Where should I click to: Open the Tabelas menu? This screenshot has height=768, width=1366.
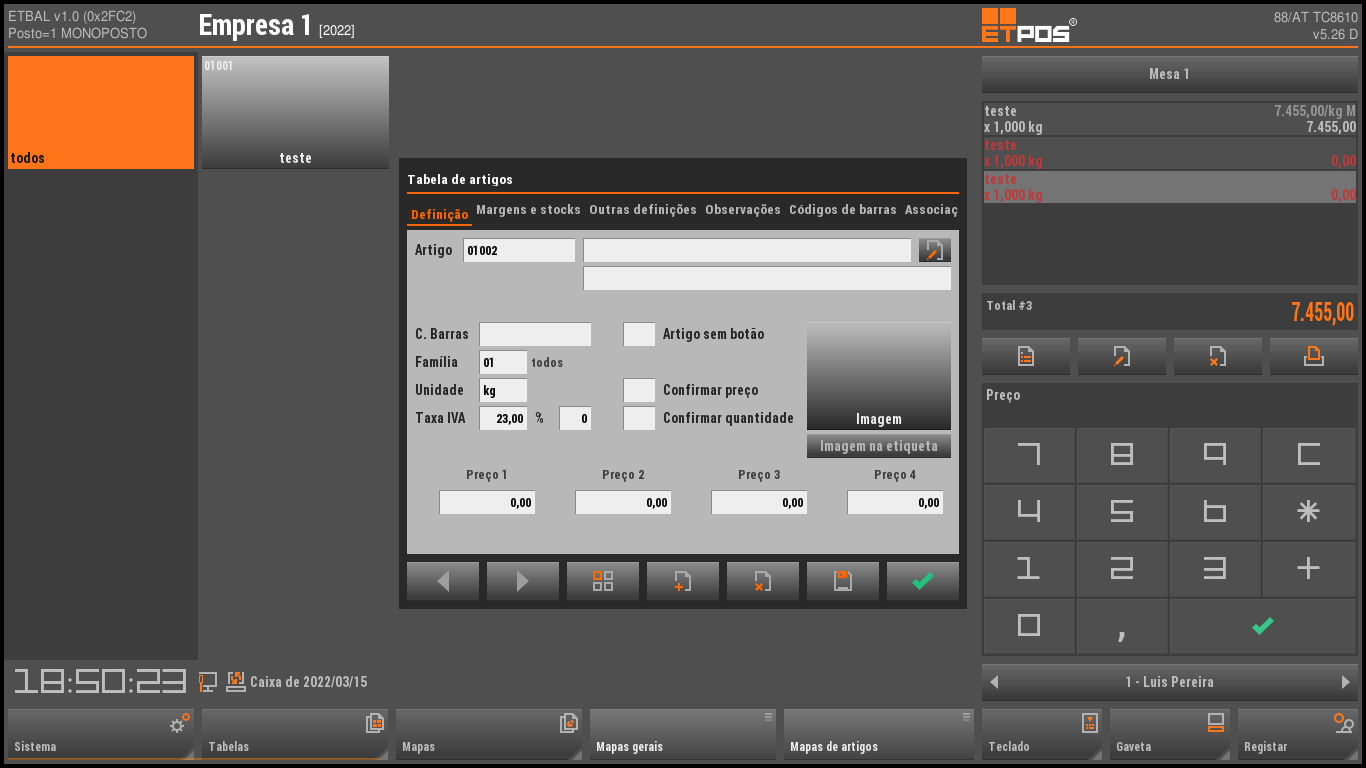click(294, 735)
